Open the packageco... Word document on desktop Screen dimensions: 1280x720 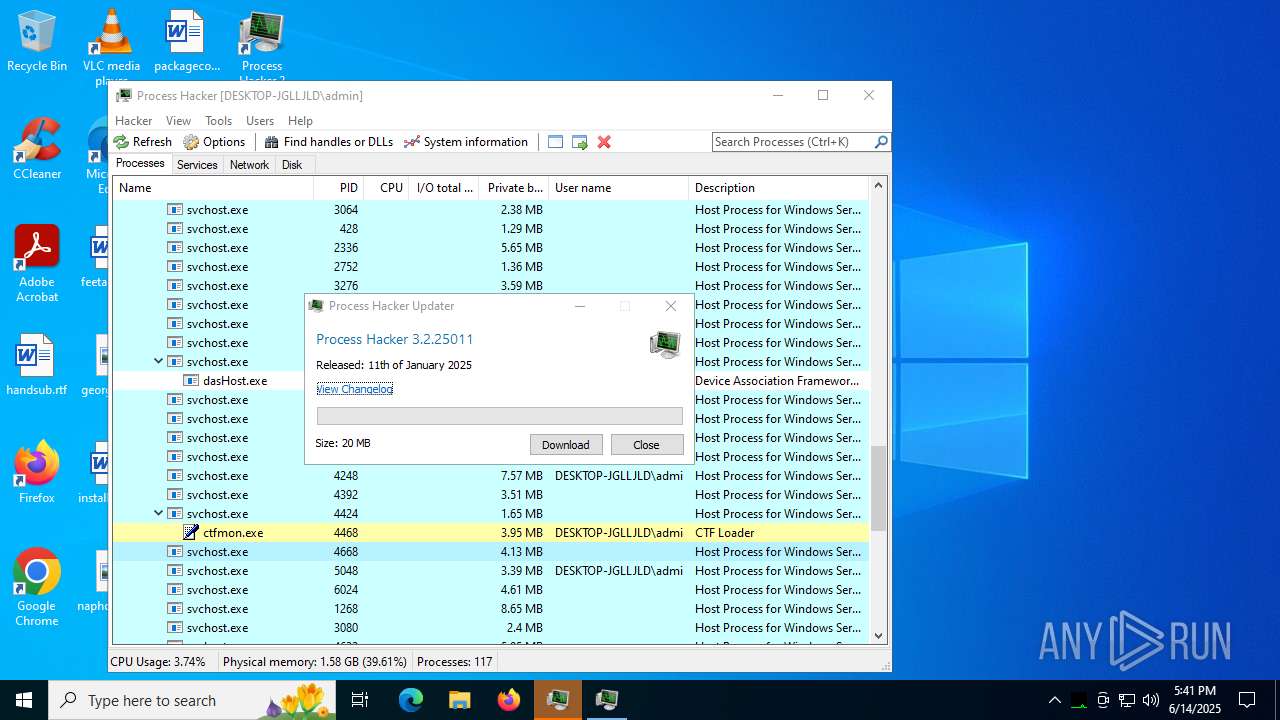pyautogui.click(x=186, y=42)
